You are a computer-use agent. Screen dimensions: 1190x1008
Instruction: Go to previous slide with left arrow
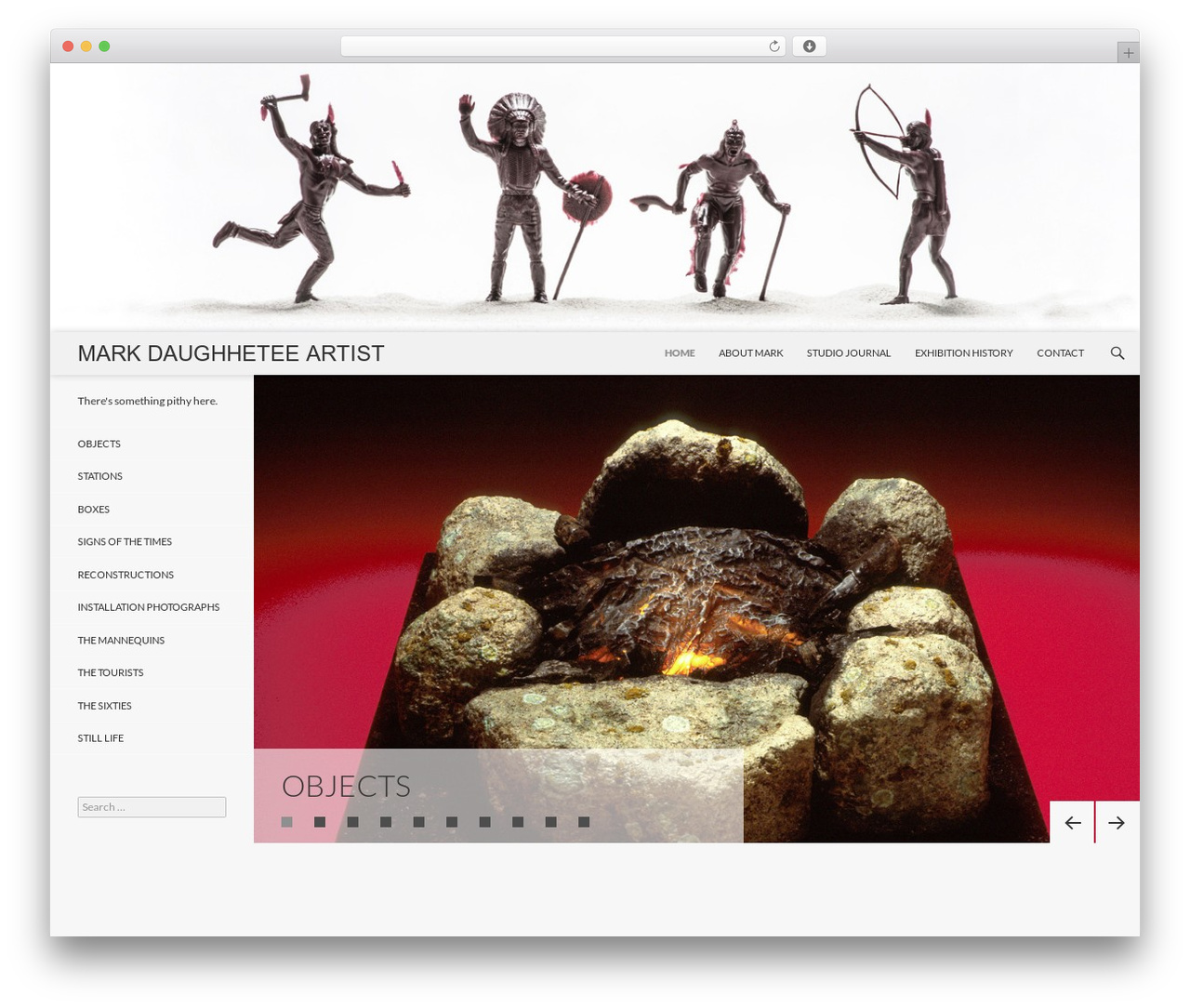pos(1072,822)
